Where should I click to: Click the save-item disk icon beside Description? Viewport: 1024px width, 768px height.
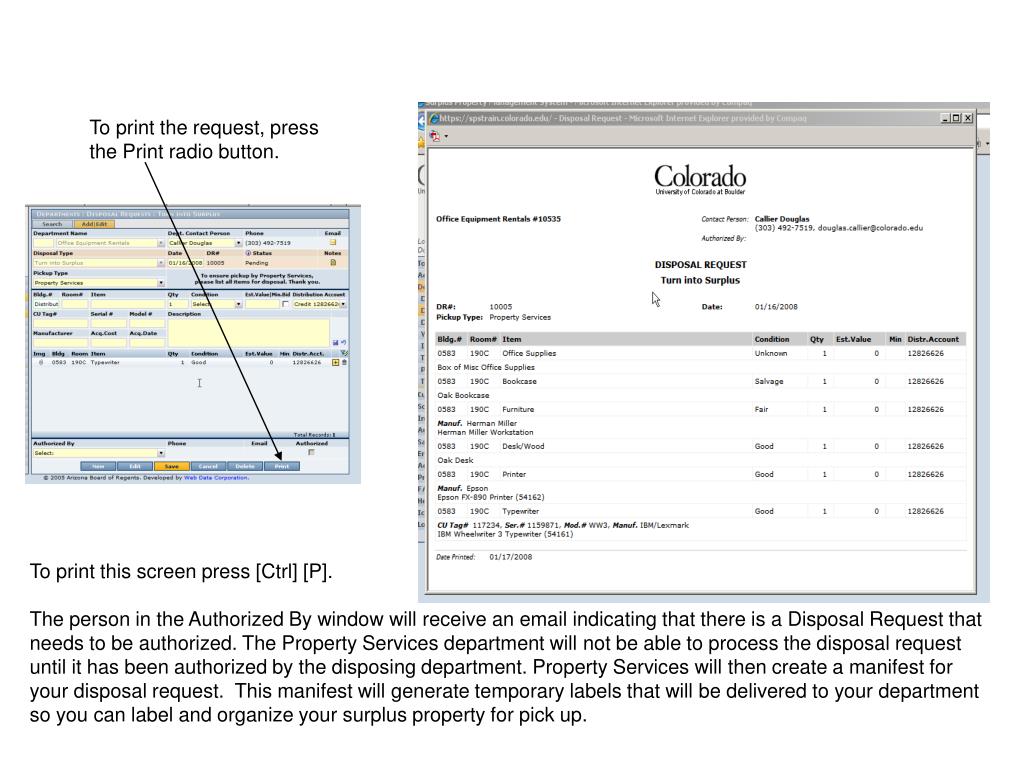point(335,342)
